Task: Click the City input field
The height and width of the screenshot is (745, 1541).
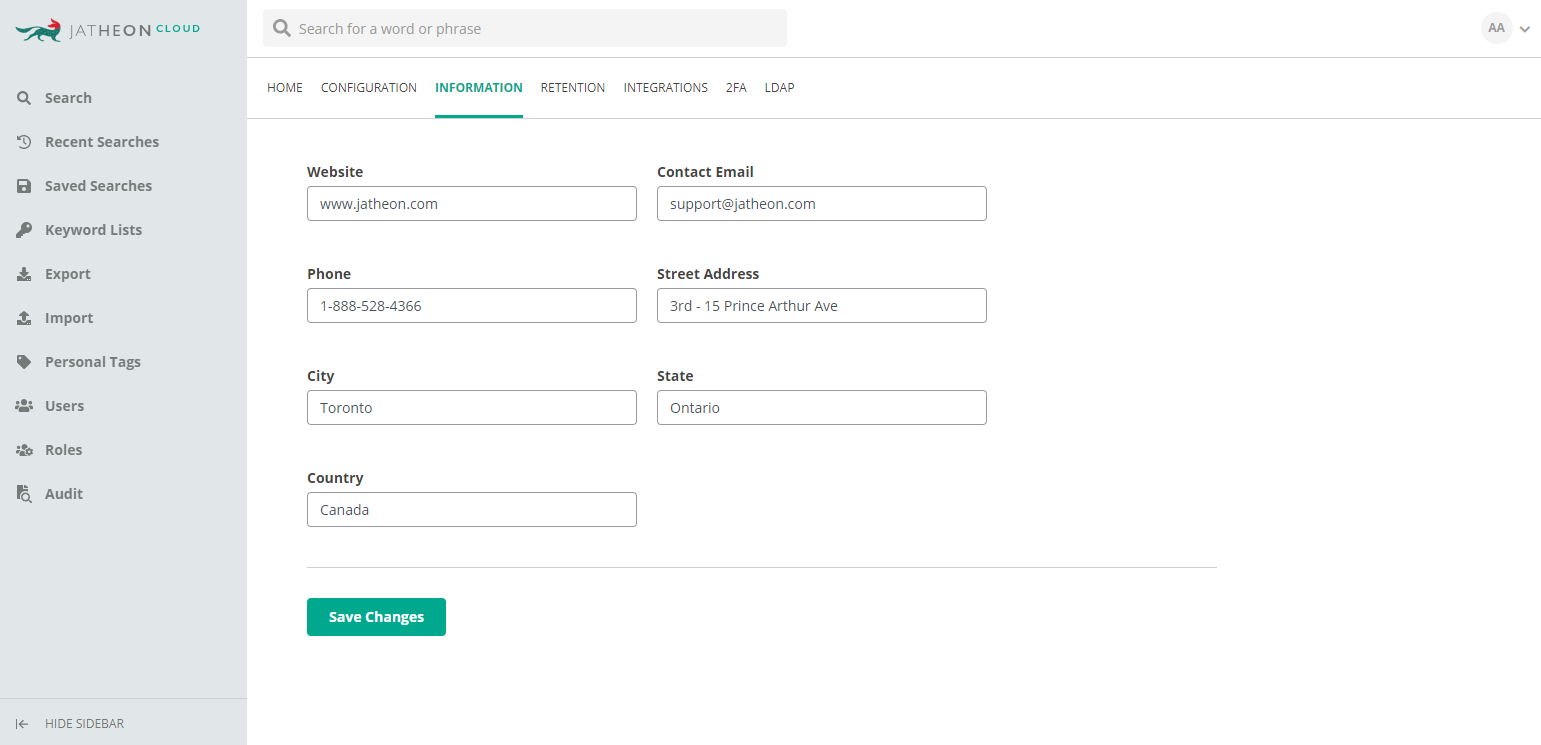Action: (x=472, y=408)
